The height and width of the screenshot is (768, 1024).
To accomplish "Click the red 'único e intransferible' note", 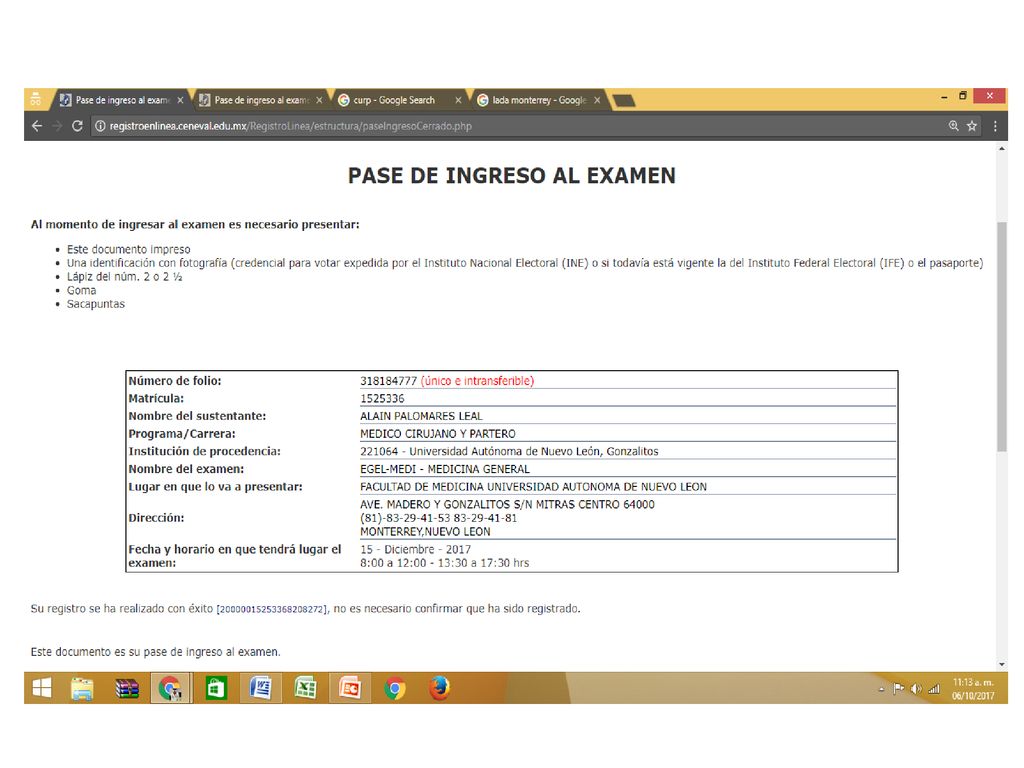I will pos(477,381).
